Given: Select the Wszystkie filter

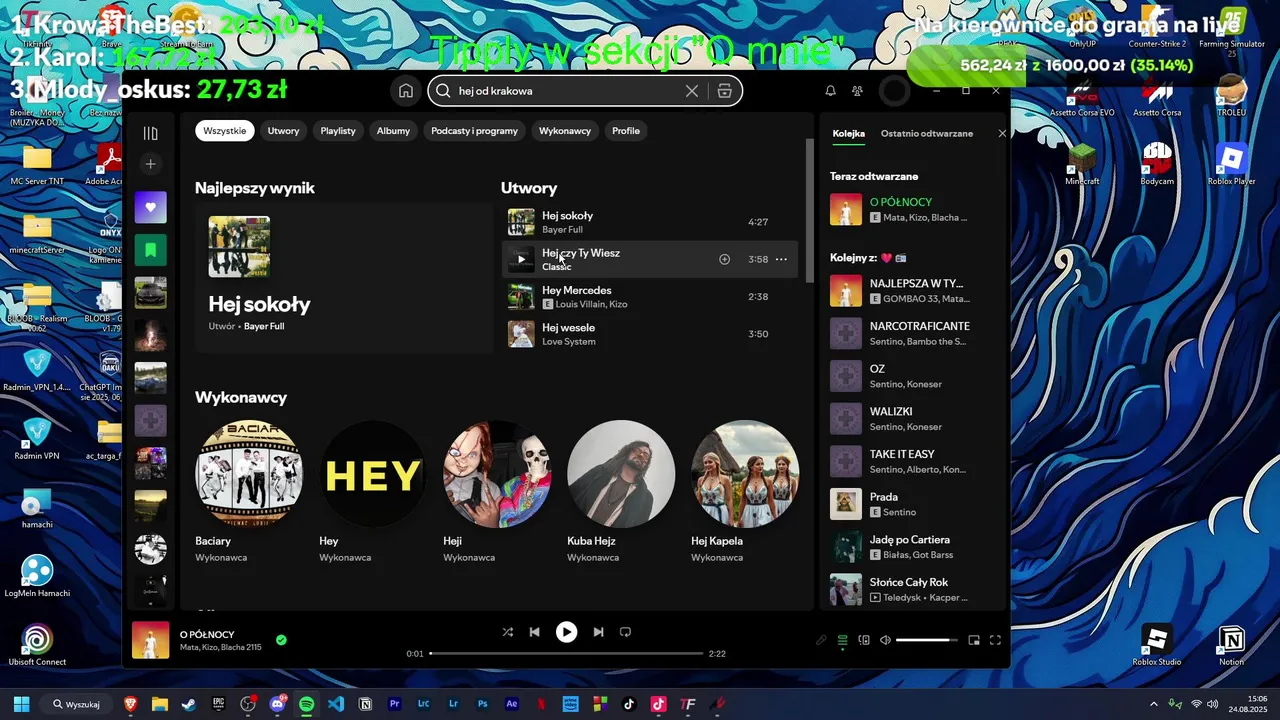Looking at the screenshot, I should point(225,131).
